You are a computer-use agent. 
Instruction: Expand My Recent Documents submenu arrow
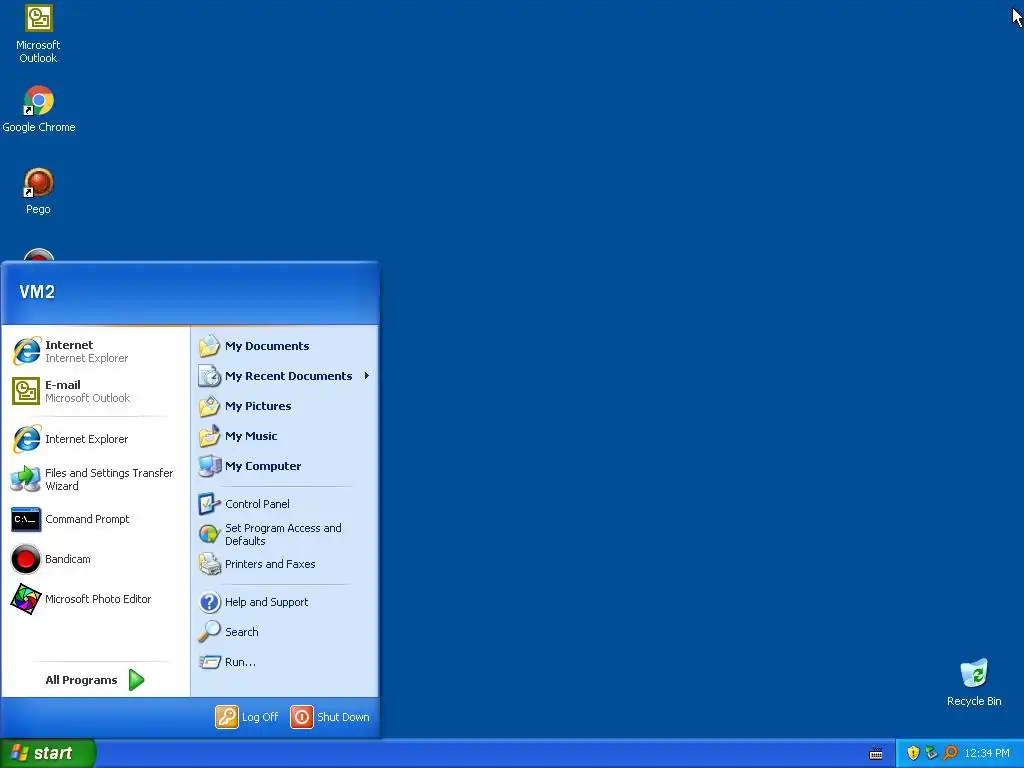coord(367,376)
